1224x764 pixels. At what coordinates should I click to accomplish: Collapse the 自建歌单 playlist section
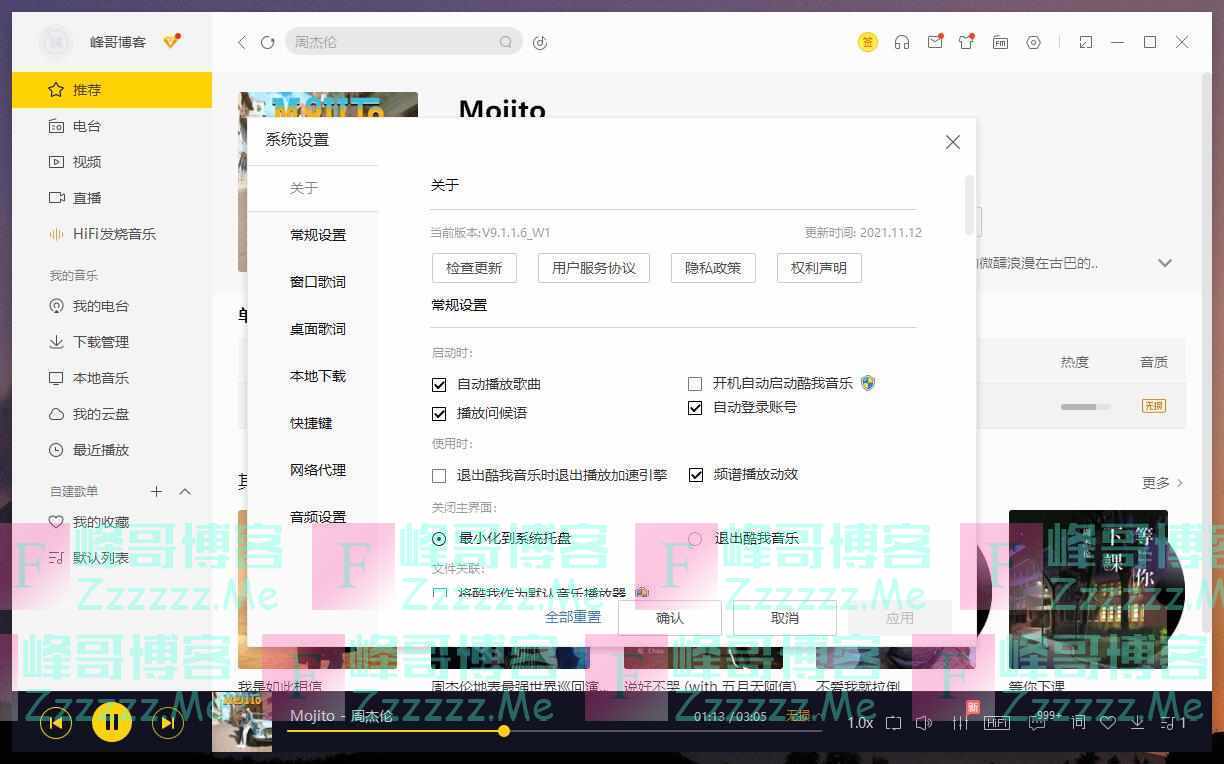[x=185, y=491]
